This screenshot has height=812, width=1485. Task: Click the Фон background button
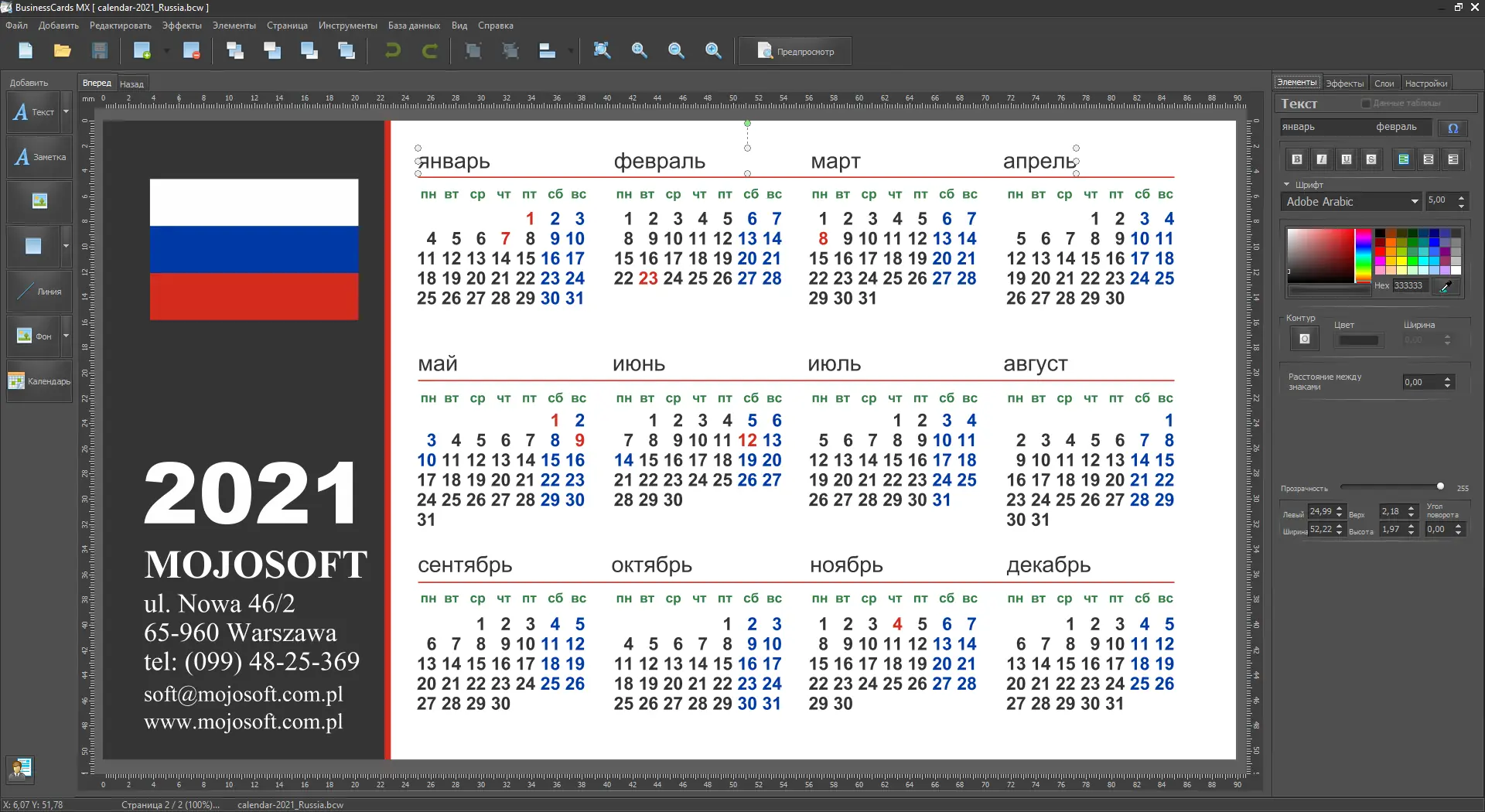pyautogui.click(x=33, y=336)
